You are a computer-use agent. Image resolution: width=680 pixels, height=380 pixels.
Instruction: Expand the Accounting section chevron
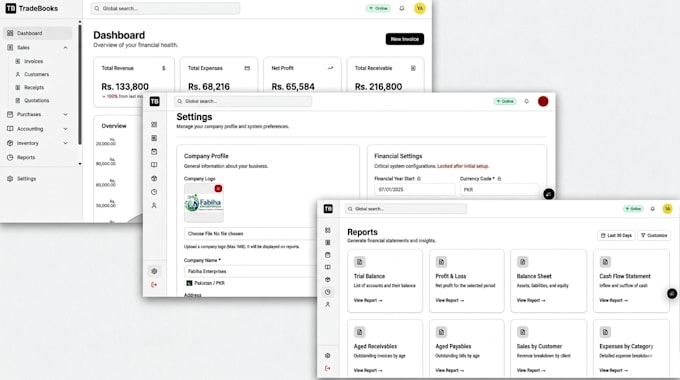tap(65, 129)
